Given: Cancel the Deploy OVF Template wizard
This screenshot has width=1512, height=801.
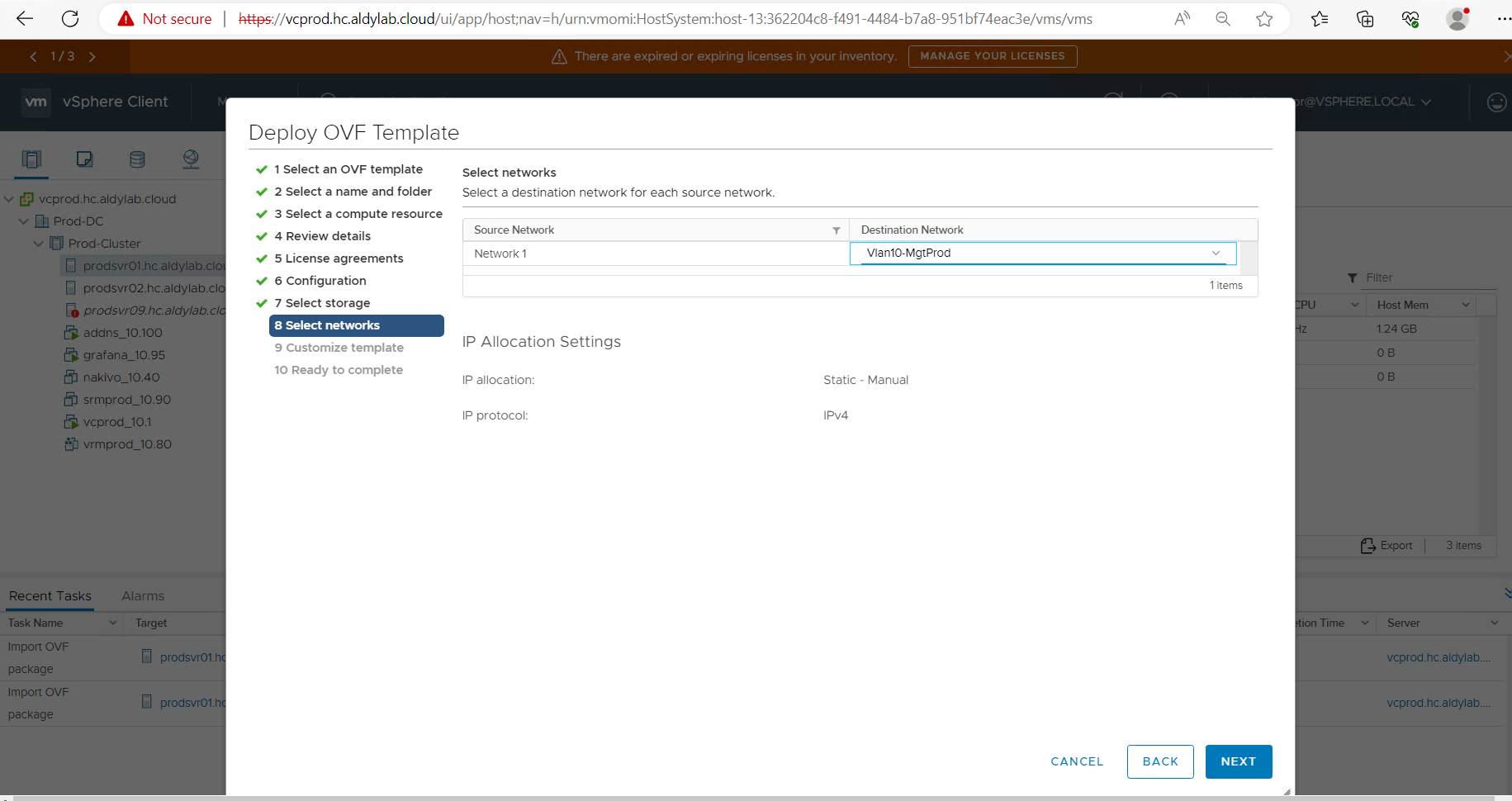Looking at the screenshot, I should click(x=1076, y=761).
